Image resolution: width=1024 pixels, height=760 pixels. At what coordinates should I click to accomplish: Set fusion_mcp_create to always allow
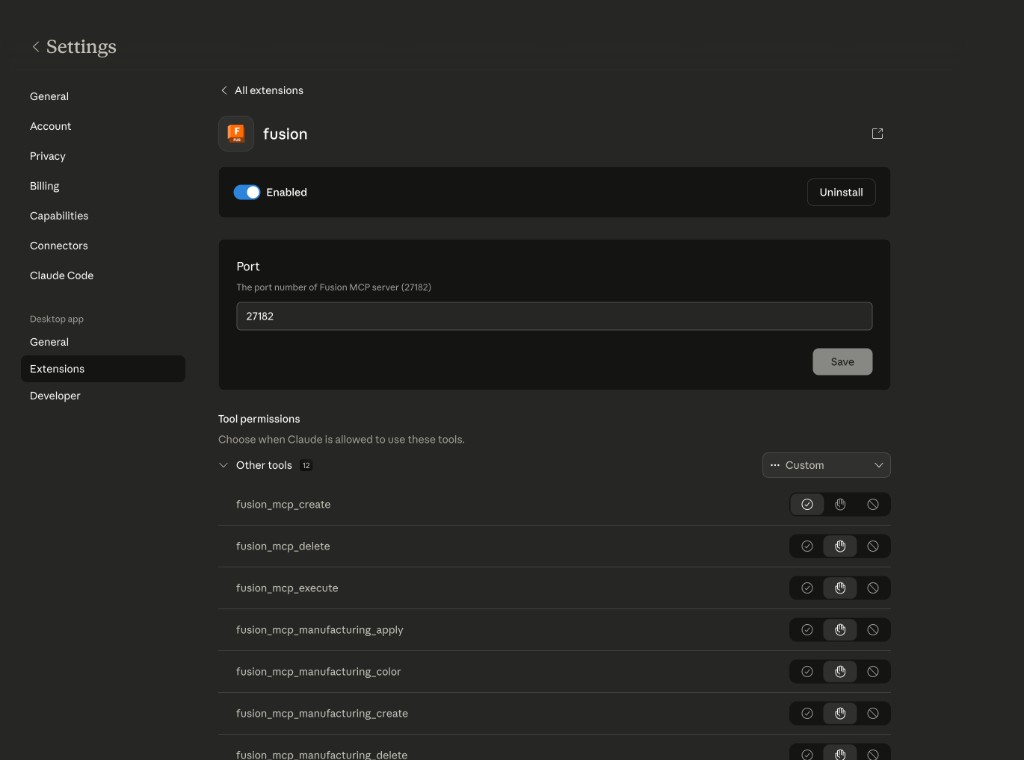pos(807,504)
